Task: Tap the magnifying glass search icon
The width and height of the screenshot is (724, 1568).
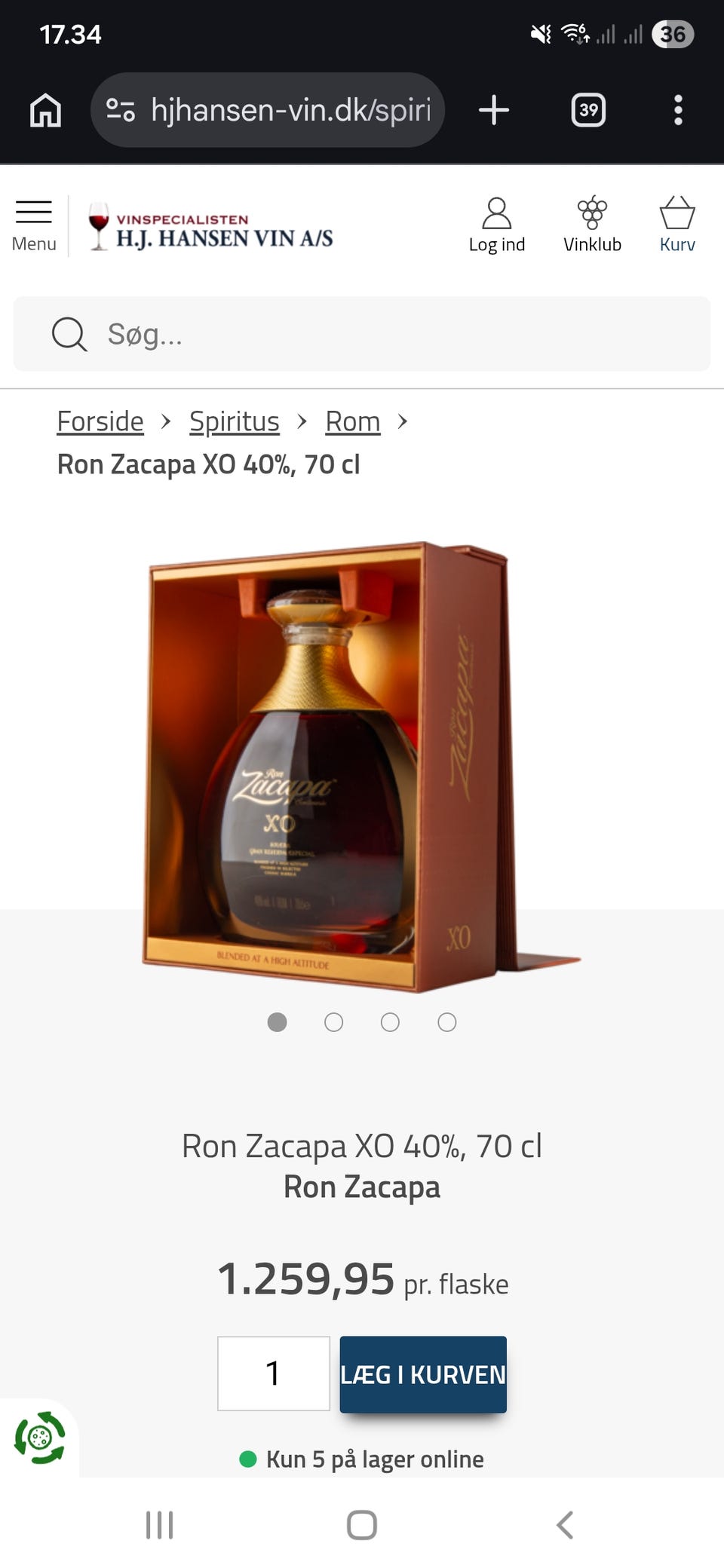Action: [69, 334]
